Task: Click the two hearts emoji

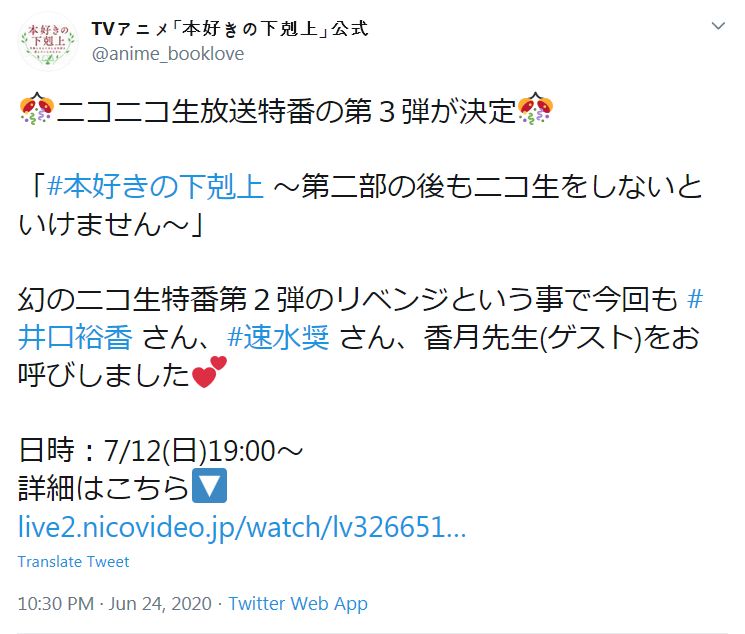Action: (209, 372)
